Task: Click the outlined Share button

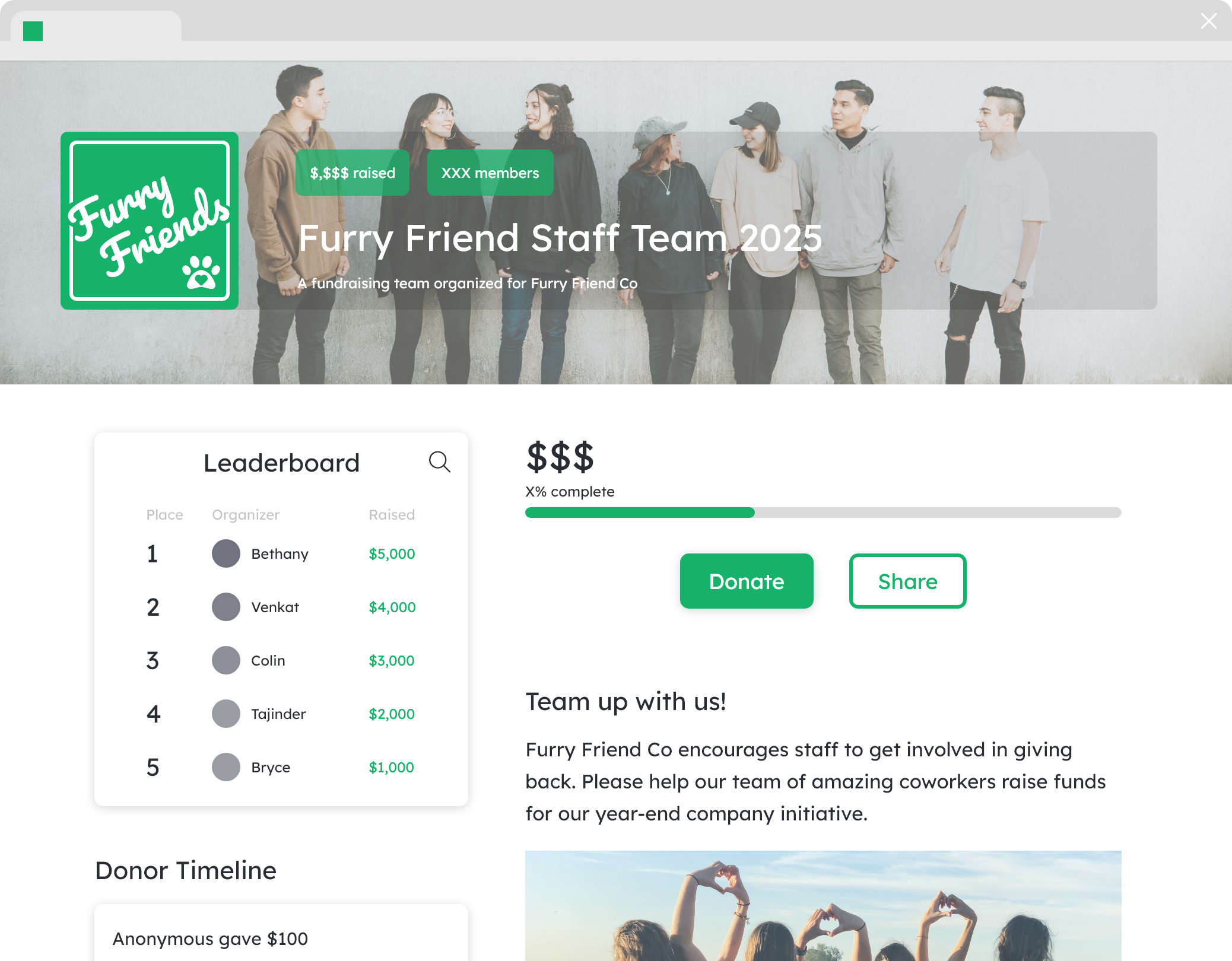Action: tap(907, 581)
